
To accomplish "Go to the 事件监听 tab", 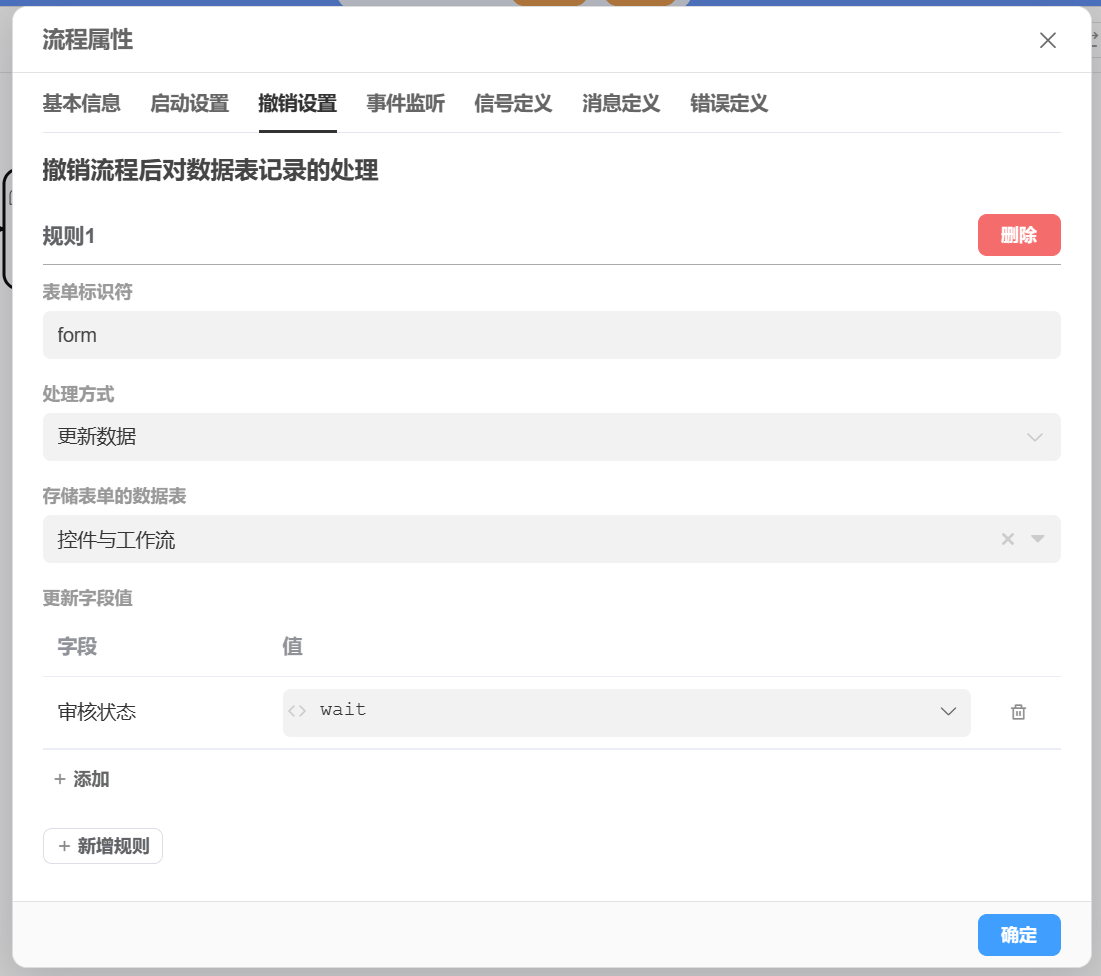I will click(405, 103).
